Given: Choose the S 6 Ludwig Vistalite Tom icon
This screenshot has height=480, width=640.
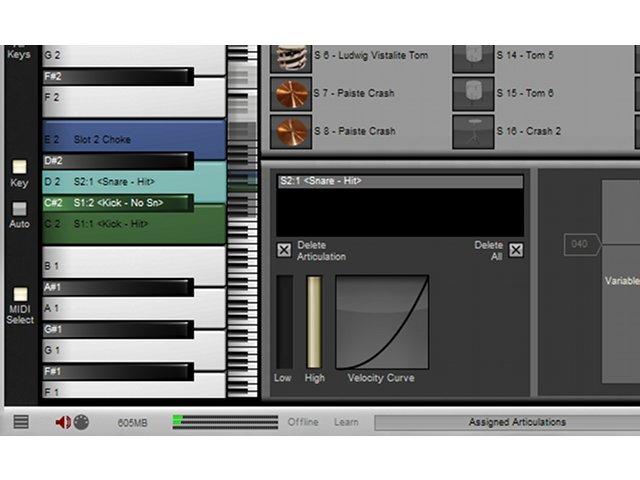Looking at the screenshot, I should pos(291,58).
